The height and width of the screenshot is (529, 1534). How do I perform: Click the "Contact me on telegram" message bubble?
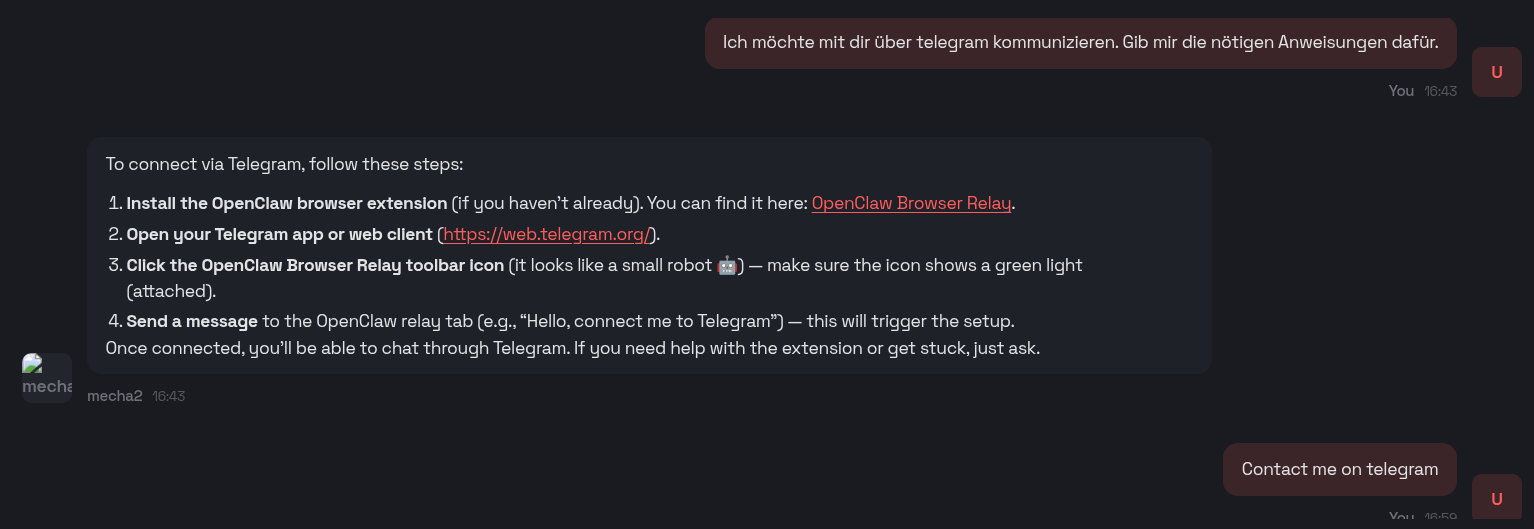point(1339,469)
